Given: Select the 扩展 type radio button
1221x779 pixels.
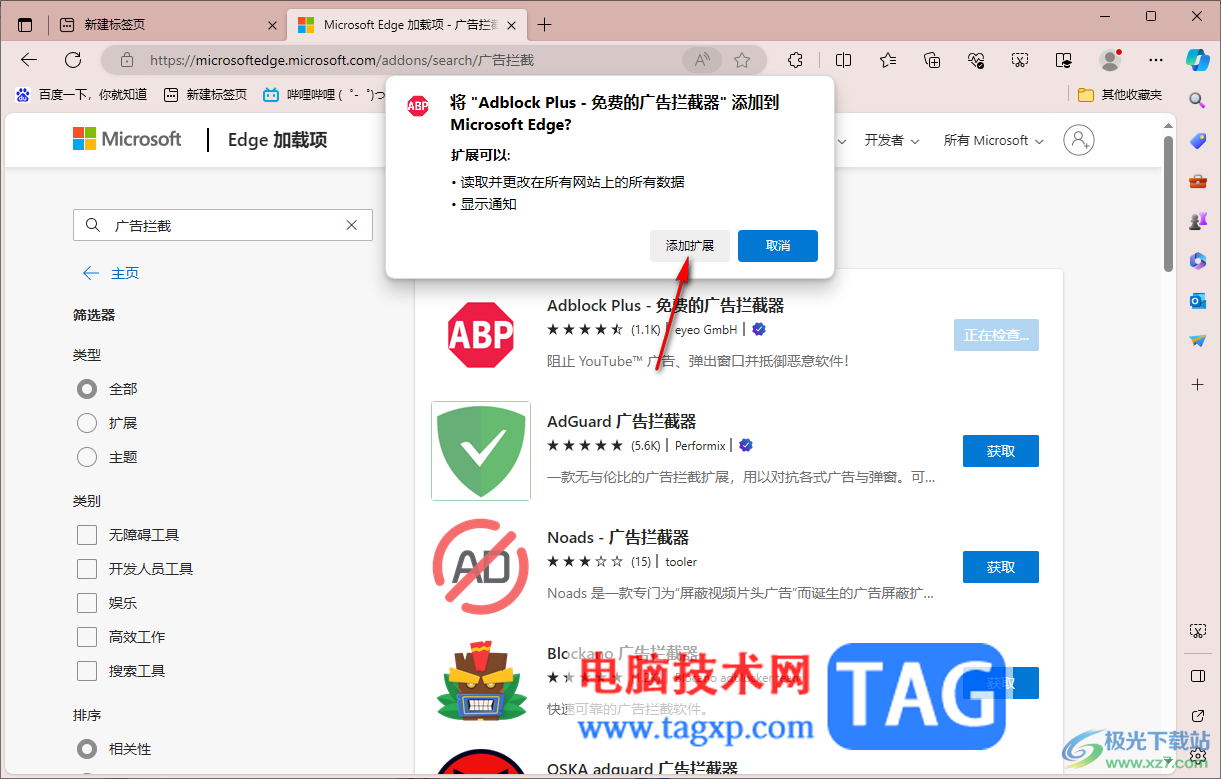Looking at the screenshot, I should tap(87, 423).
